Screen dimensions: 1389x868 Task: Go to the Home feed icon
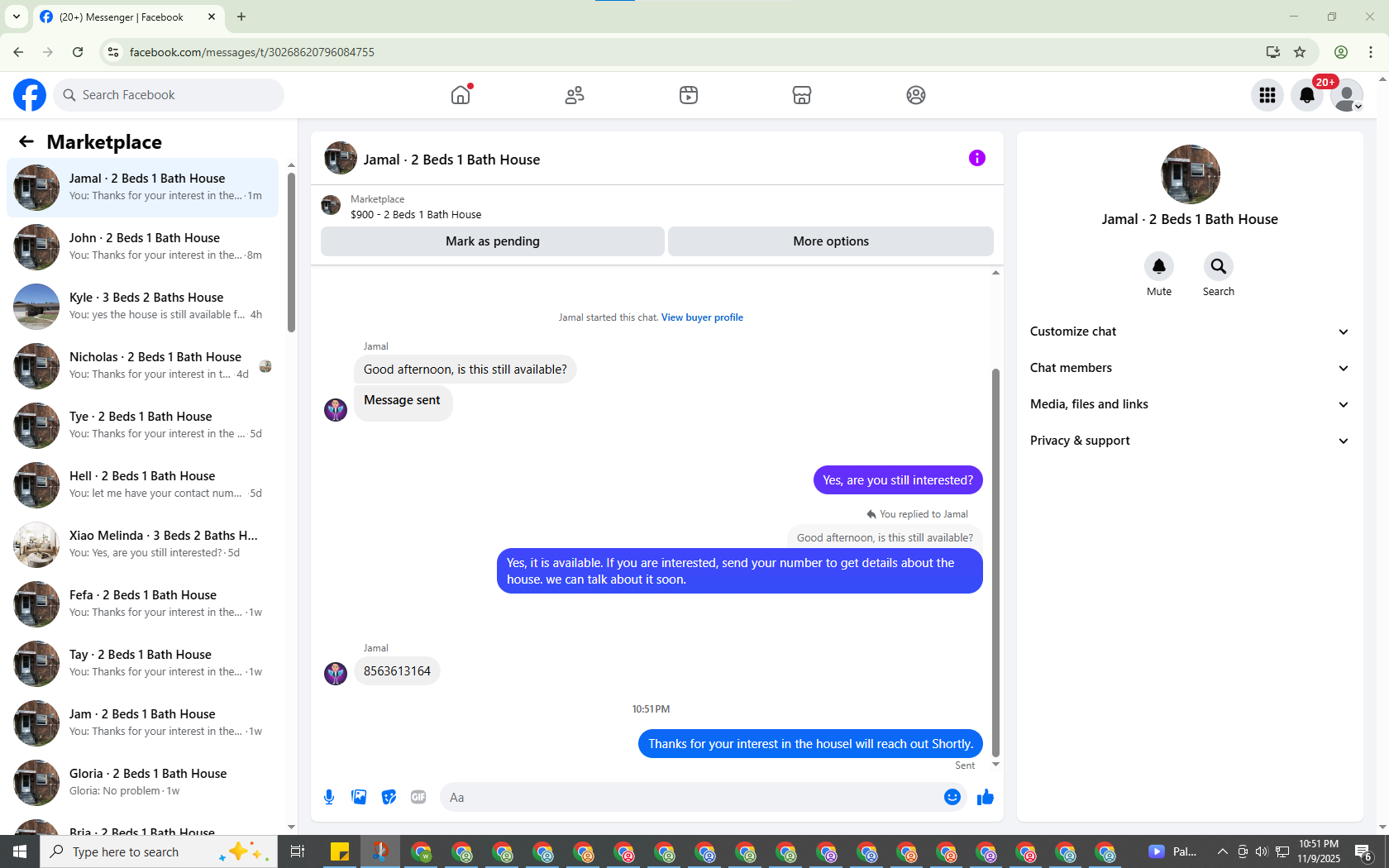[461, 95]
